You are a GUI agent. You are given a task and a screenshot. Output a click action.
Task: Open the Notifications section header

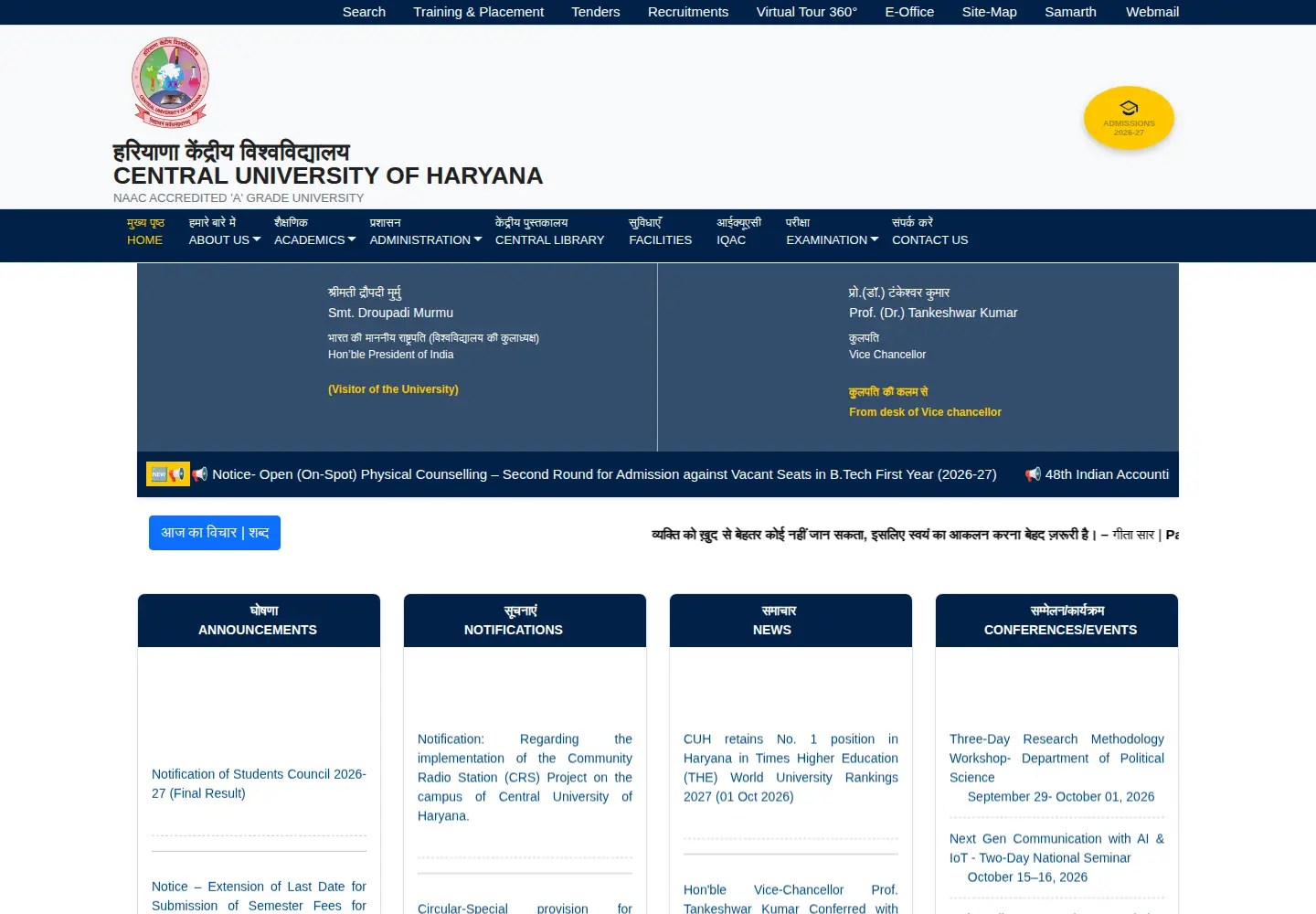(525, 621)
